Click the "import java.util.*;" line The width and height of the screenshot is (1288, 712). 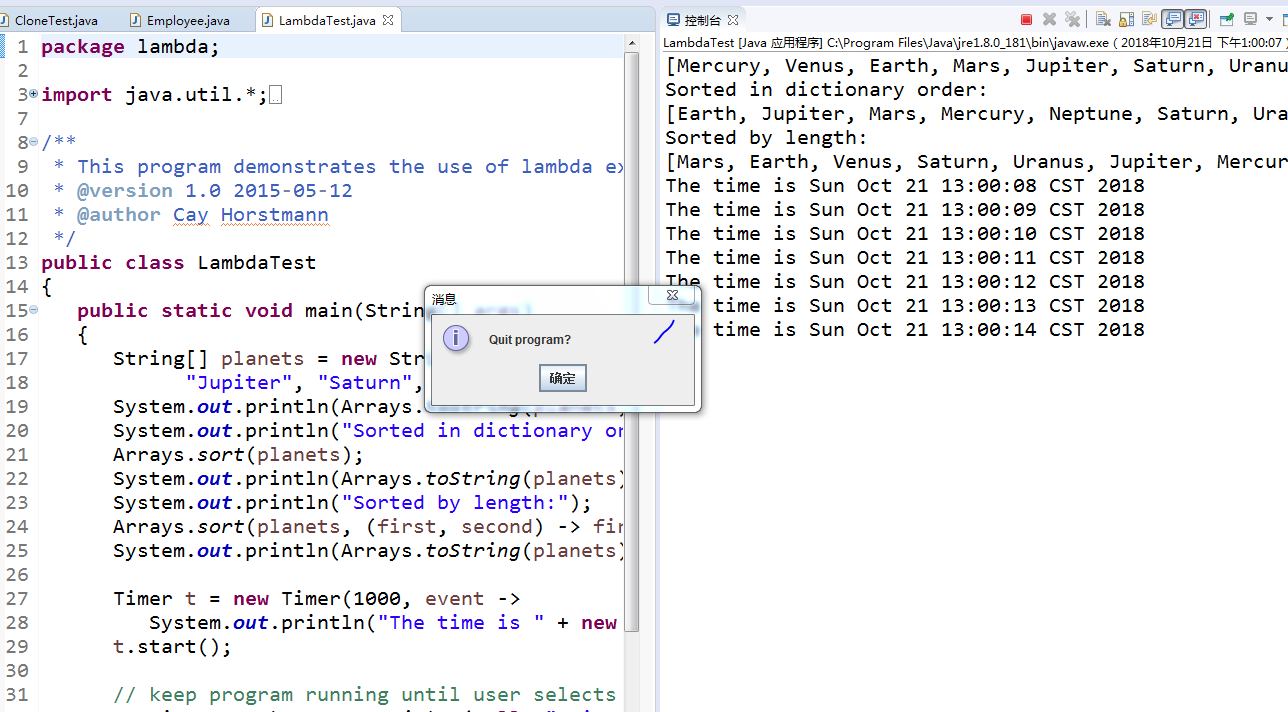(155, 94)
